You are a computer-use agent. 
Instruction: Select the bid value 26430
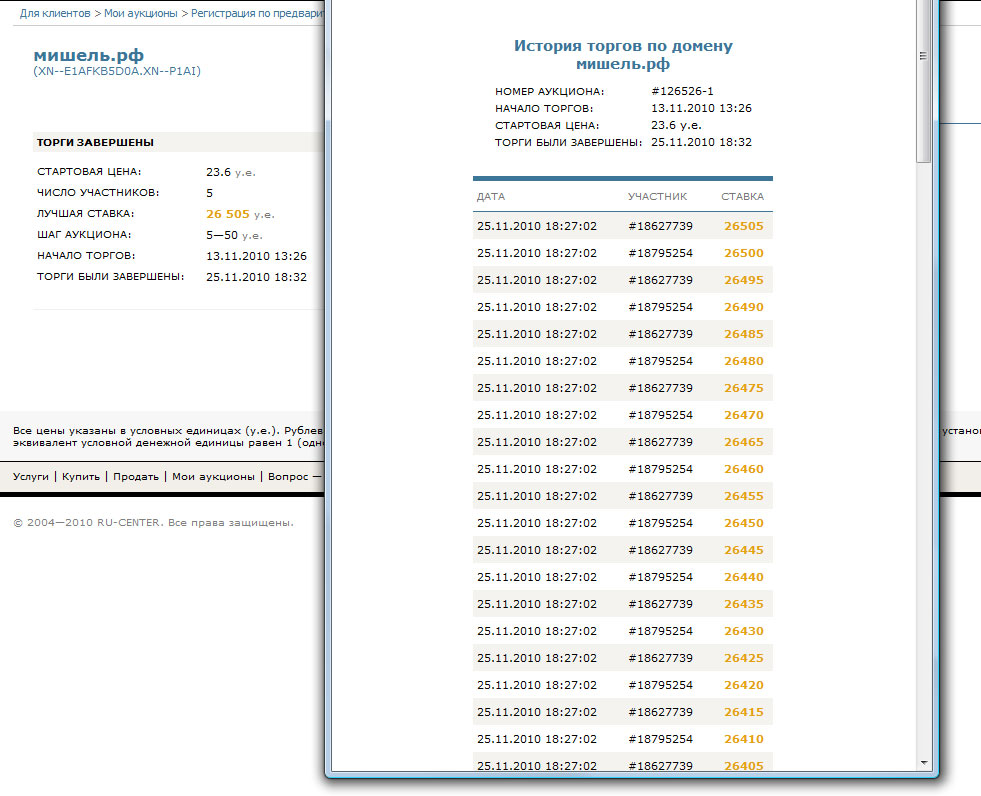coord(744,631)
